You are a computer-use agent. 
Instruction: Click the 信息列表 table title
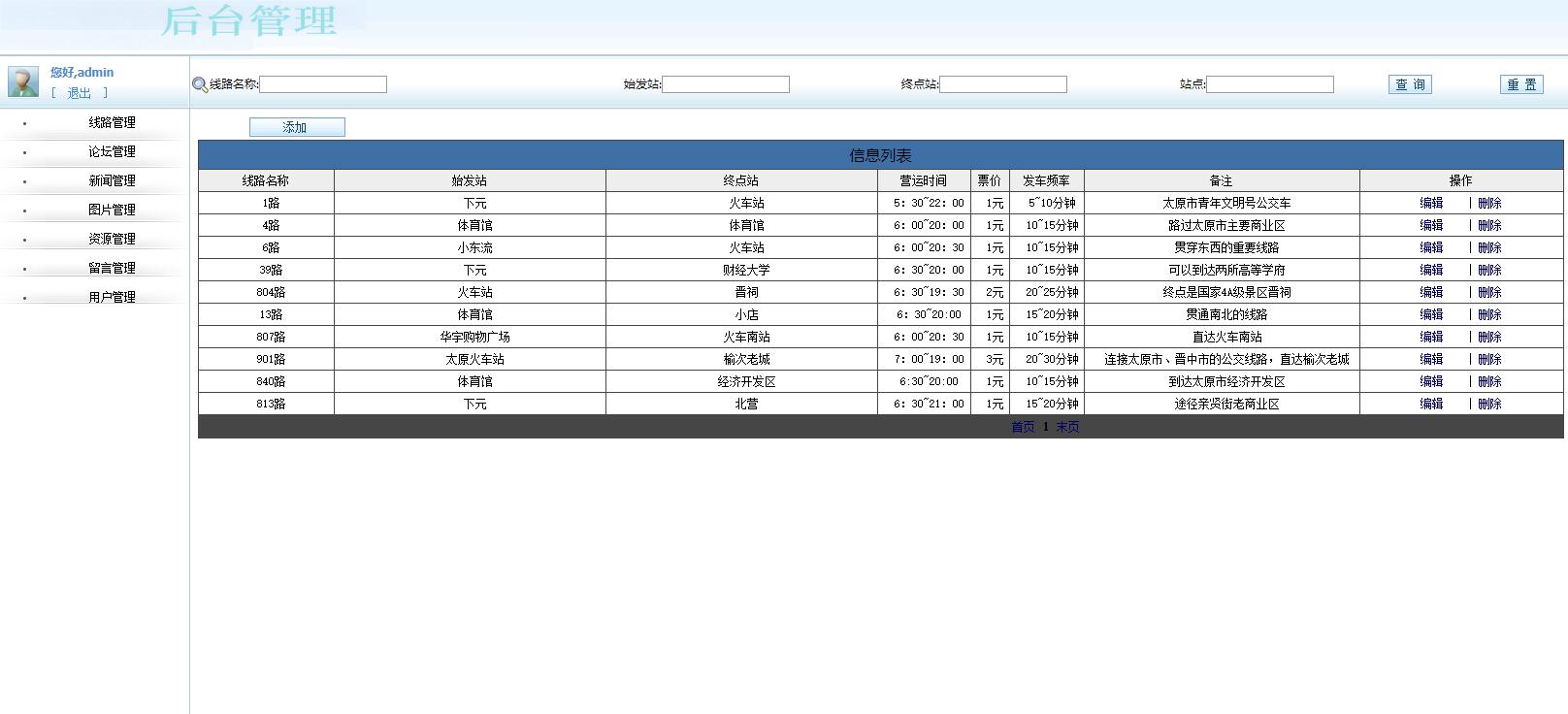click(x=880, y=155)
